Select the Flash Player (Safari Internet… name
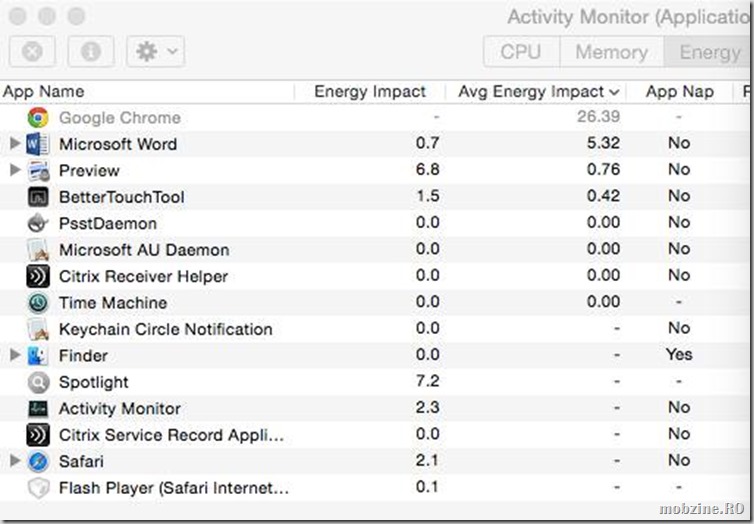This screenshot has height=524, width=754. click(174, 488)
